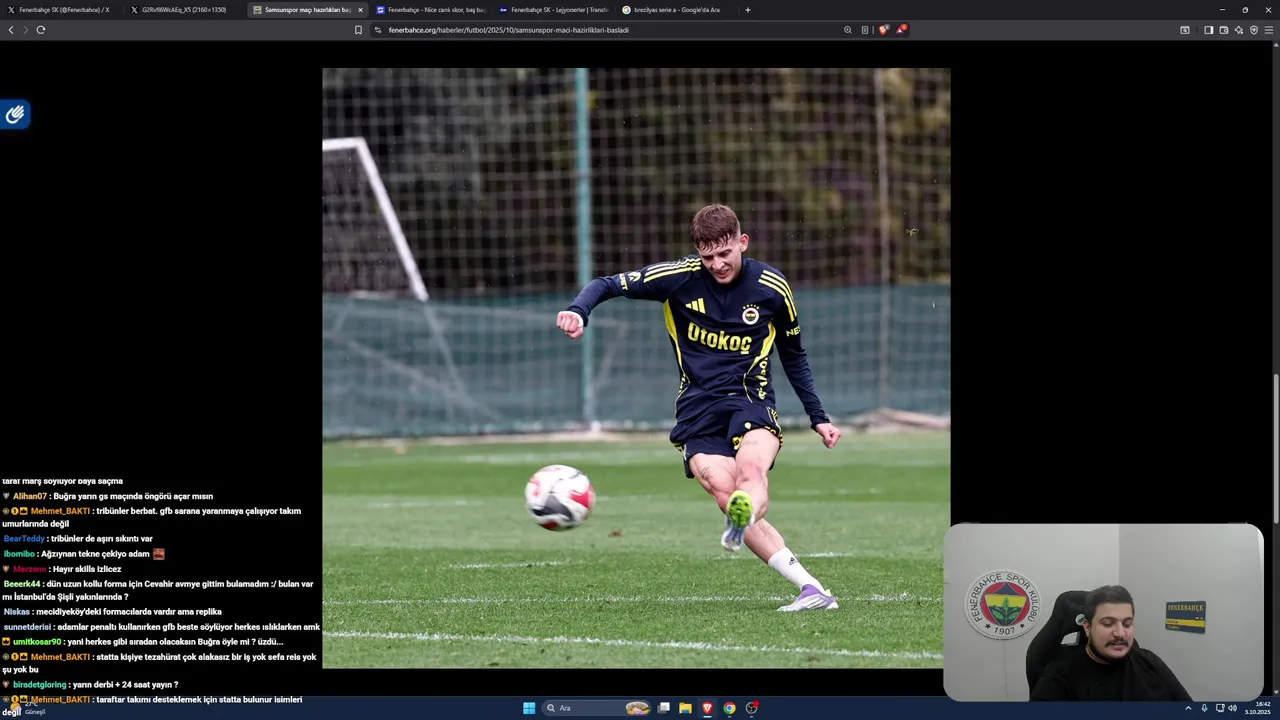Open Leo AI sparkle icon
The width and height of the screenshot is (1280, 720).
click(1238, 30)
